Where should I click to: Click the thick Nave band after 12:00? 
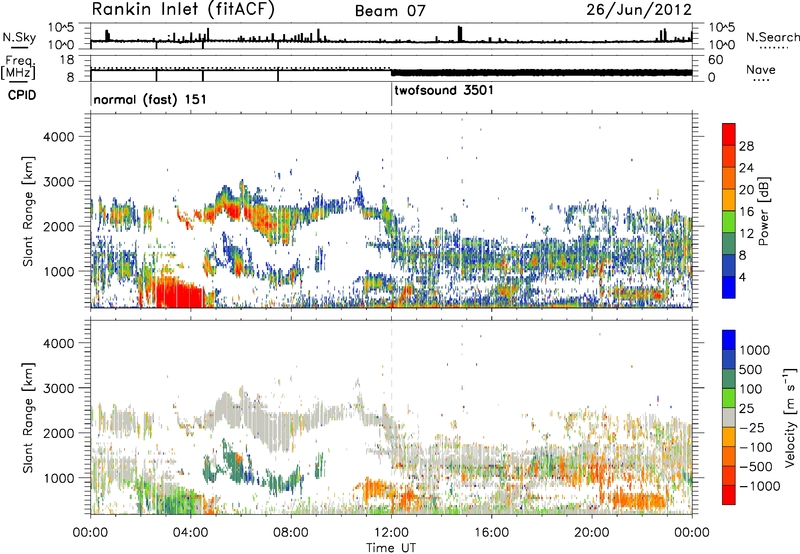[x=541, y=72]
